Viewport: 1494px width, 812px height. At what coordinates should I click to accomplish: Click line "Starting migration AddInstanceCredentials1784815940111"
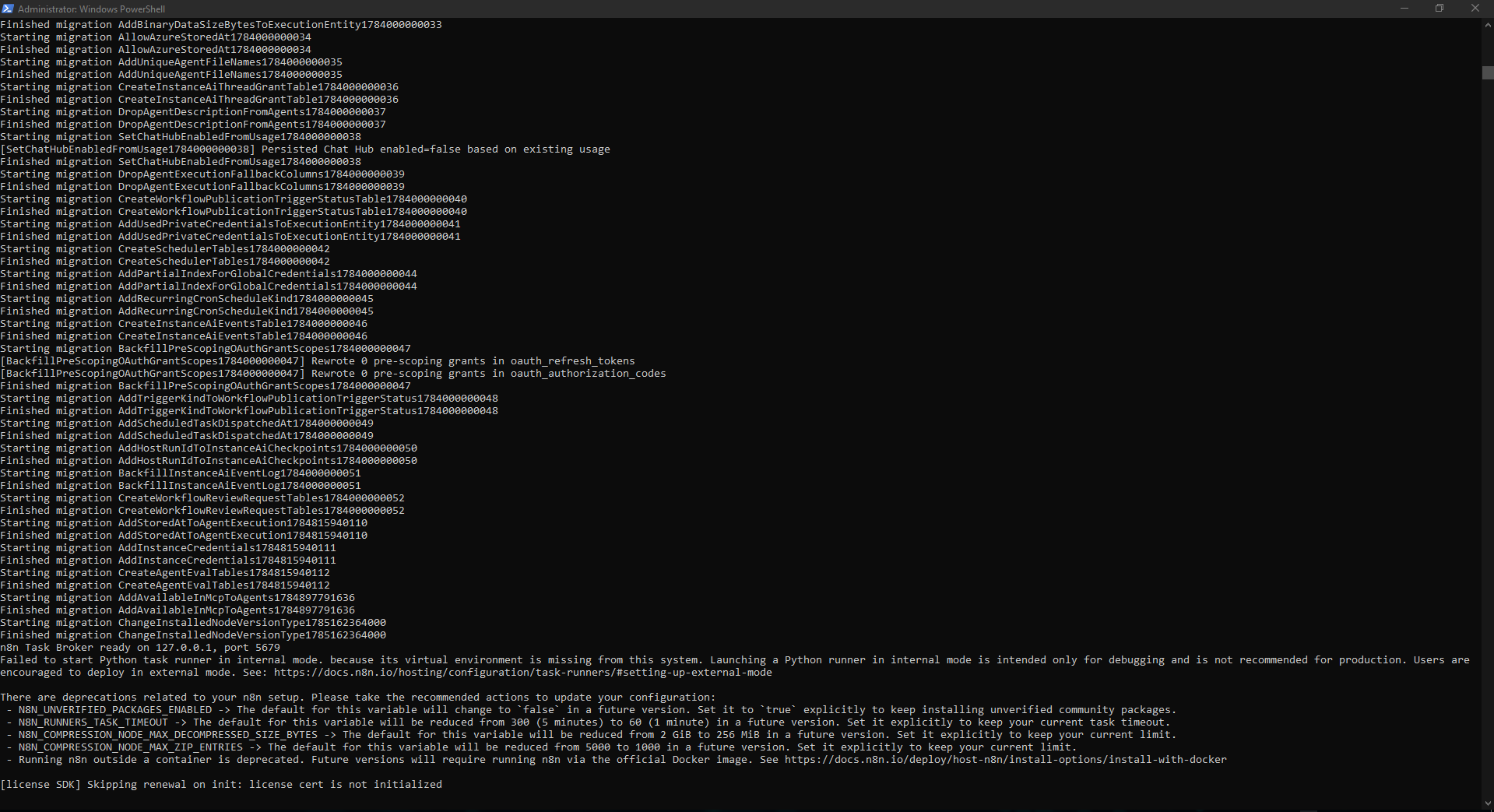pyautogui.click(x=168, y=548)
